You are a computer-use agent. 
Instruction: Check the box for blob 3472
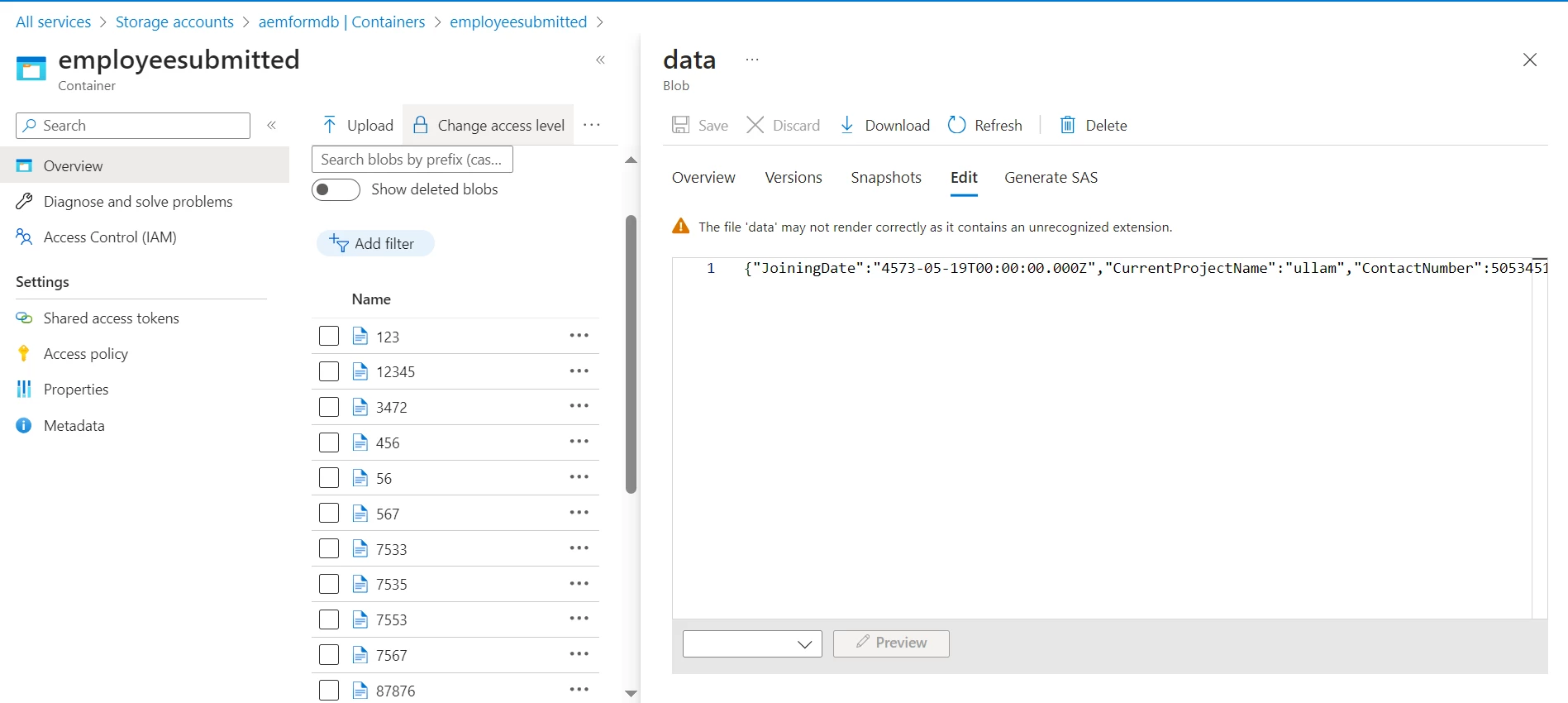329,407
